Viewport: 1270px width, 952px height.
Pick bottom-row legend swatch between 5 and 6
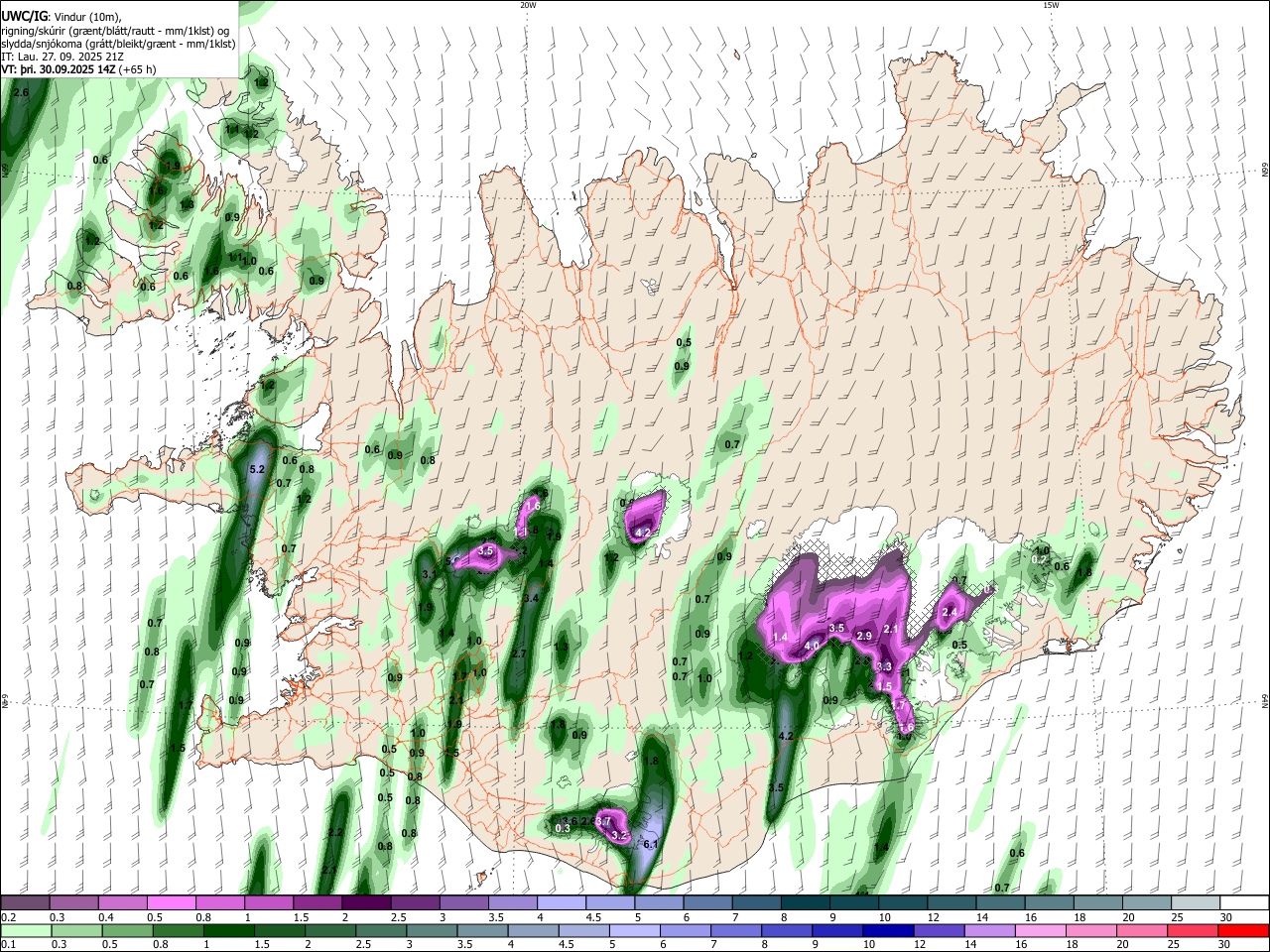pos(636,930)
